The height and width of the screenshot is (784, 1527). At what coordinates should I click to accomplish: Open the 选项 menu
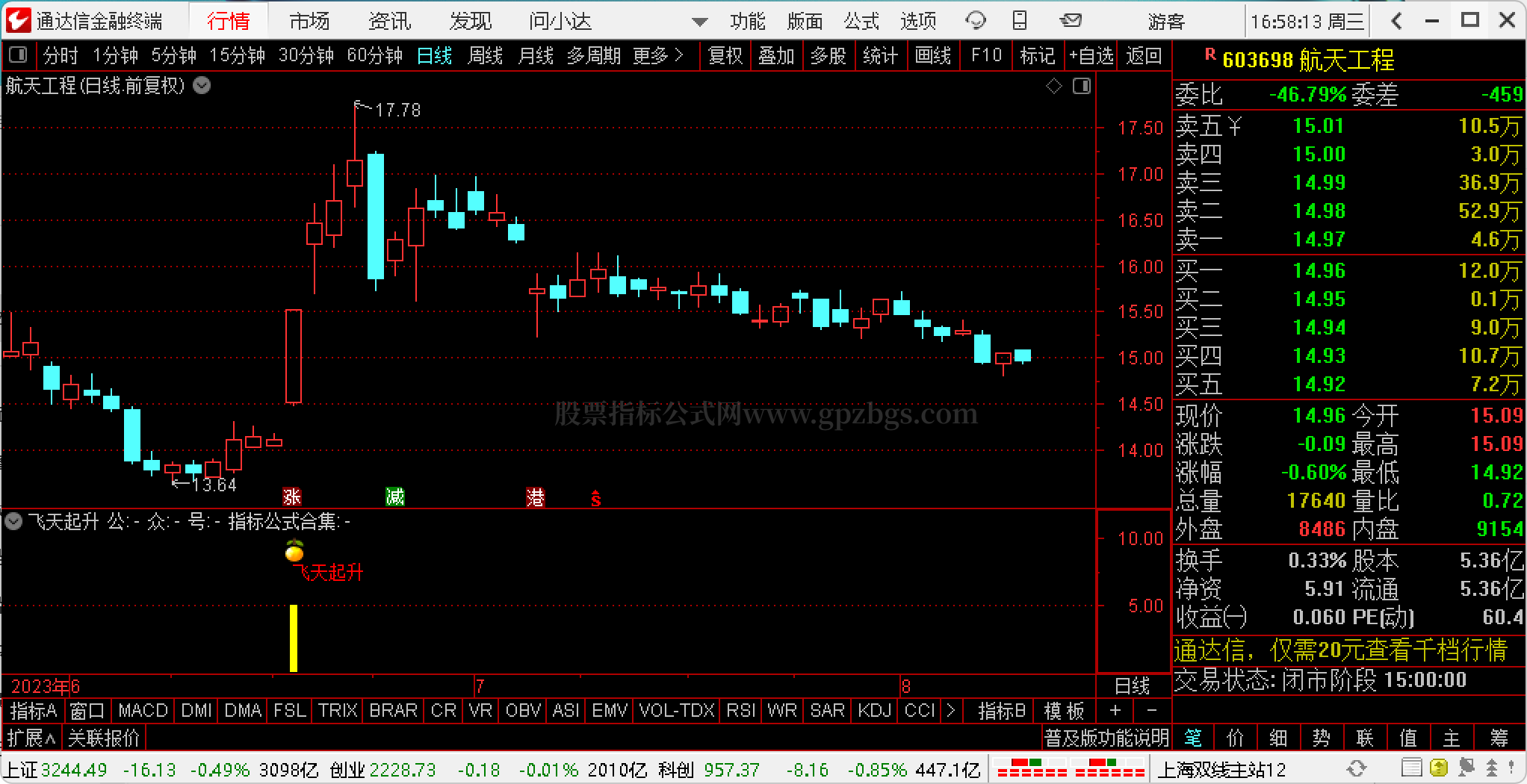tap(918, 21)
